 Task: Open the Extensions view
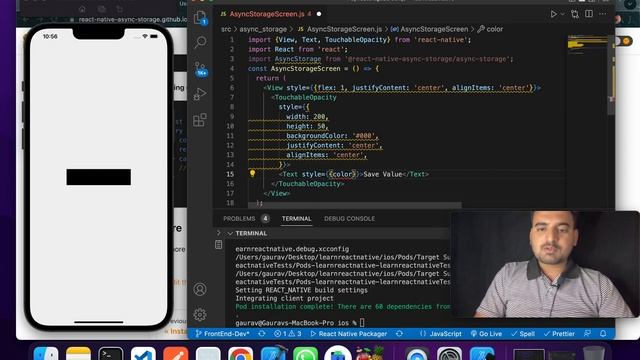(x=200, y=120)
